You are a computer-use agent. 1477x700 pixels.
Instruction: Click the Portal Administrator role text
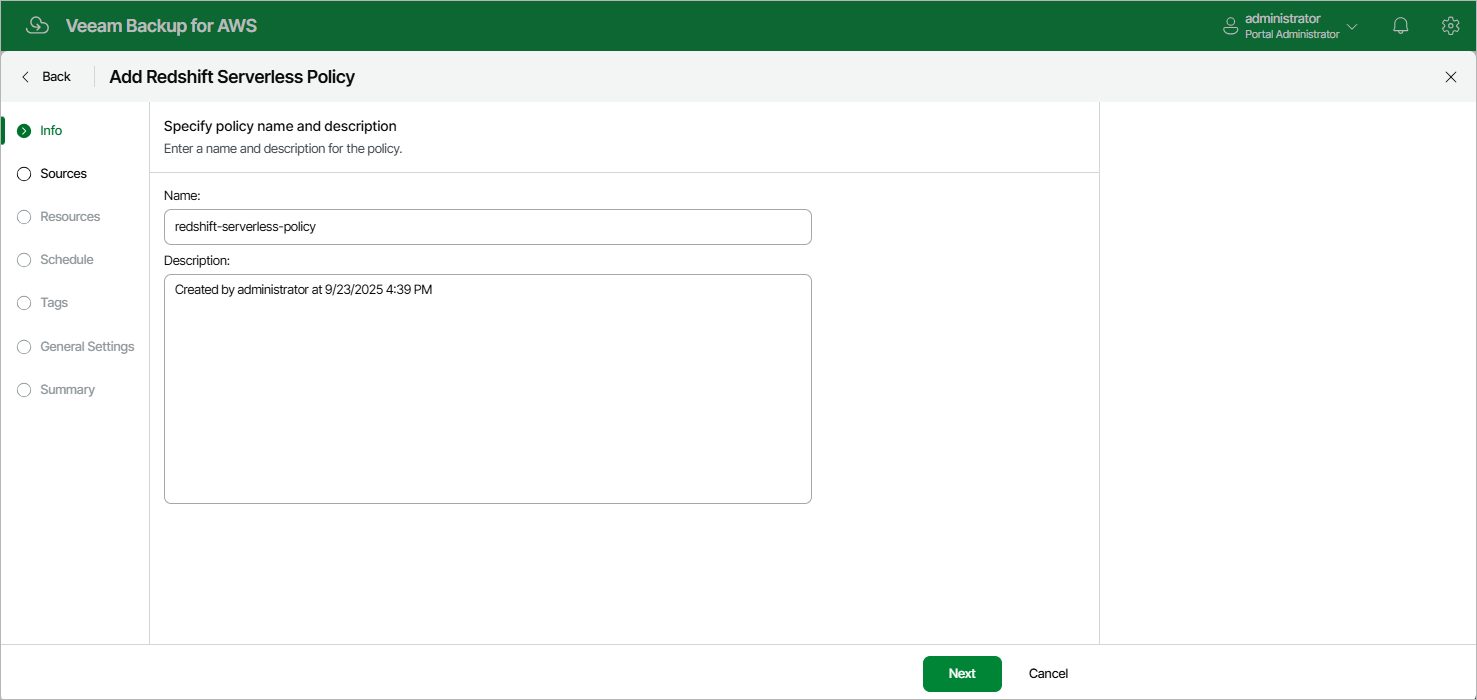[x=1292, y=34]
